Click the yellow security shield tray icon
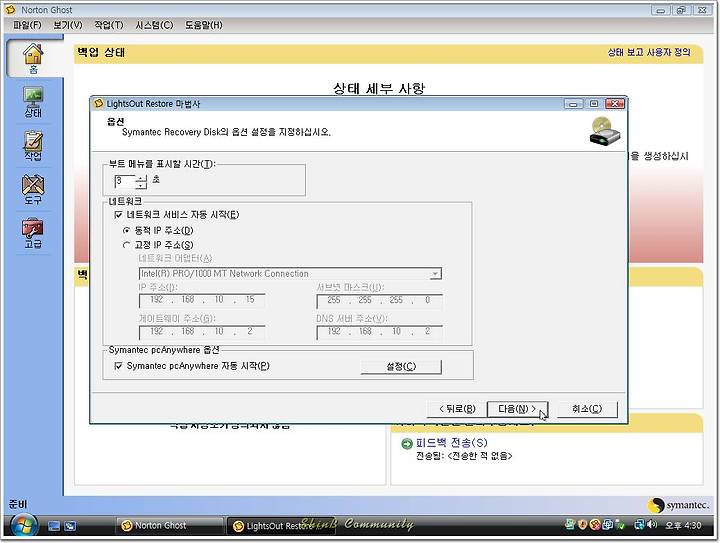 pyautogui.click(x=582, y=524)
